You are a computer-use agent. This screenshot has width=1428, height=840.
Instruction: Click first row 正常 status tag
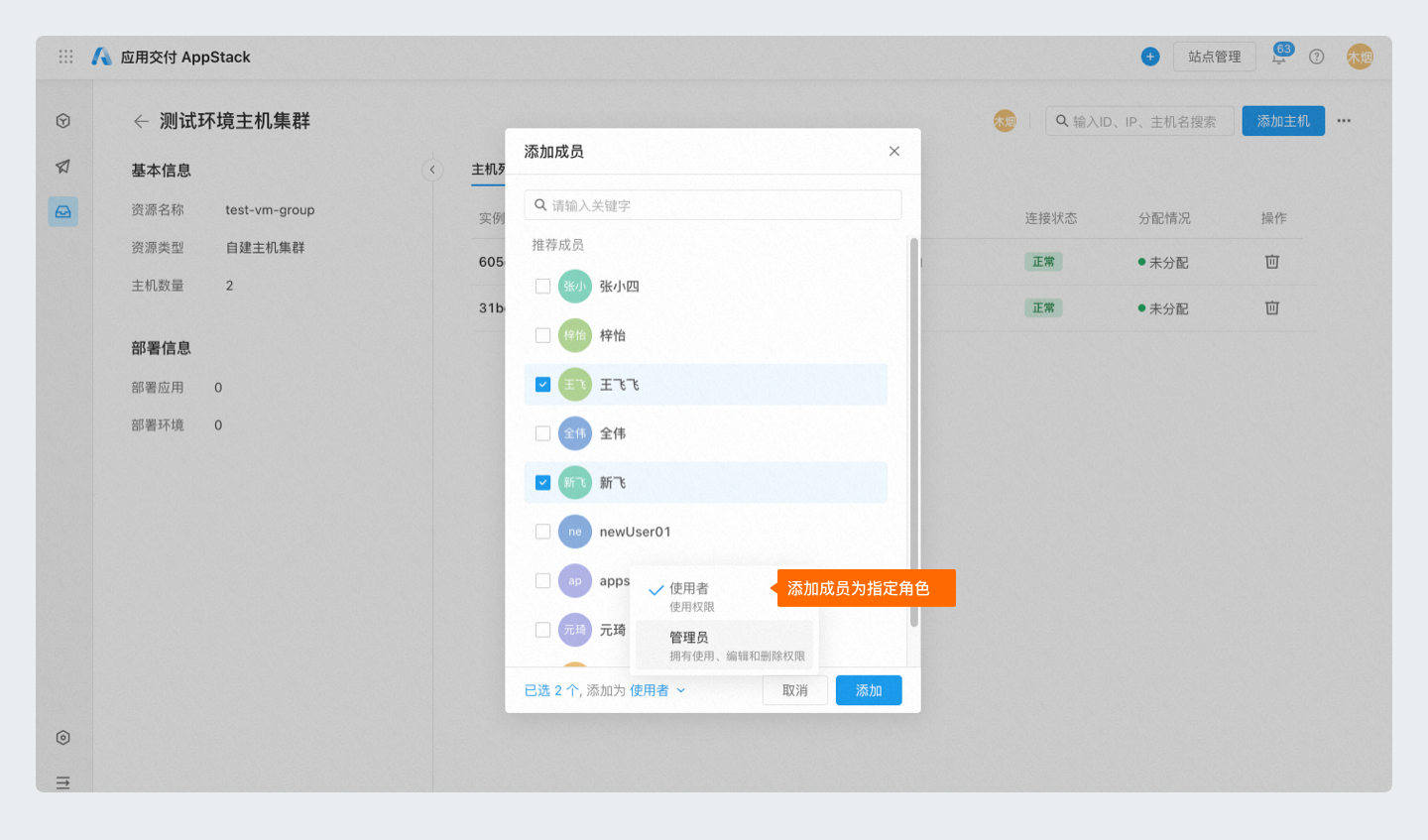[1043, 262]
